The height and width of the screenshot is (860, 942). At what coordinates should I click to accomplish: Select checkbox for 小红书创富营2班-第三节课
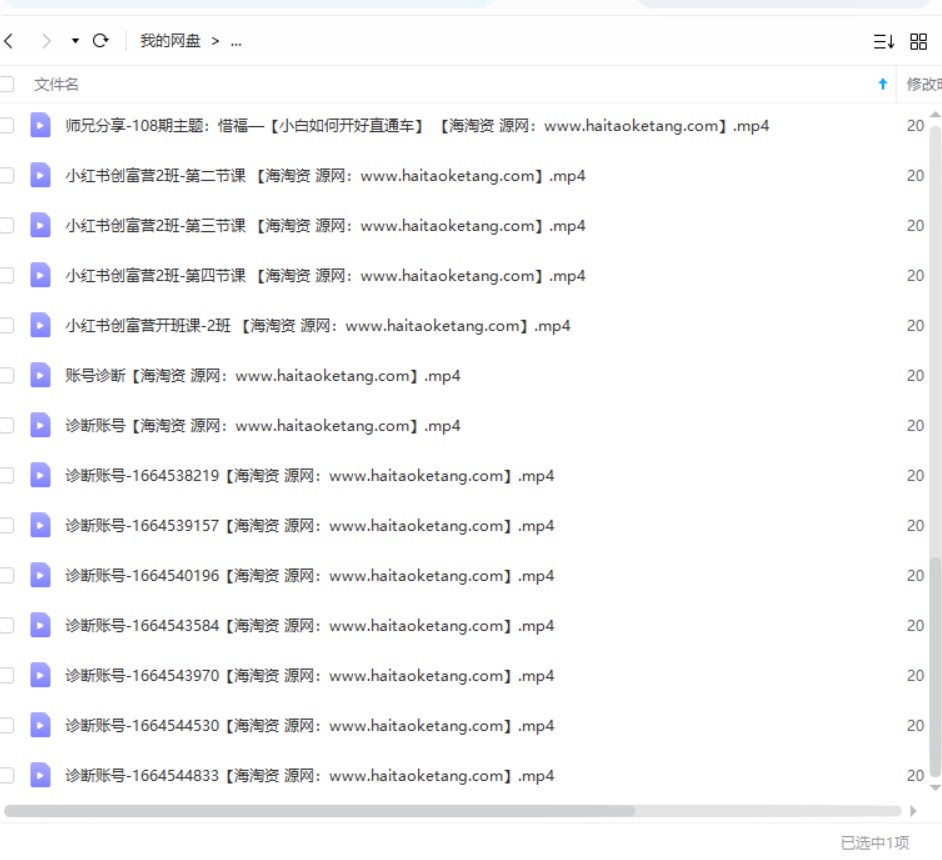coord(7,225)
